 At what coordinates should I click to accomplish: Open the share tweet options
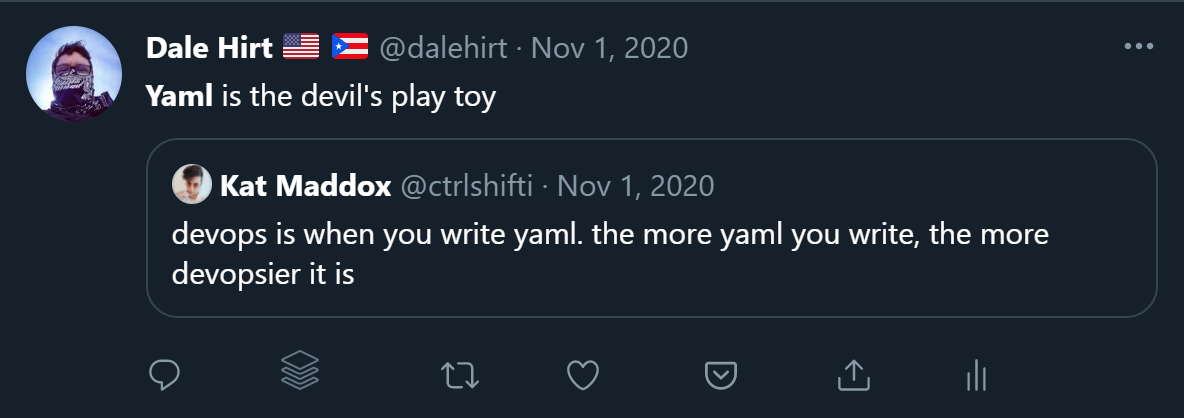click(x=851, y=375)
